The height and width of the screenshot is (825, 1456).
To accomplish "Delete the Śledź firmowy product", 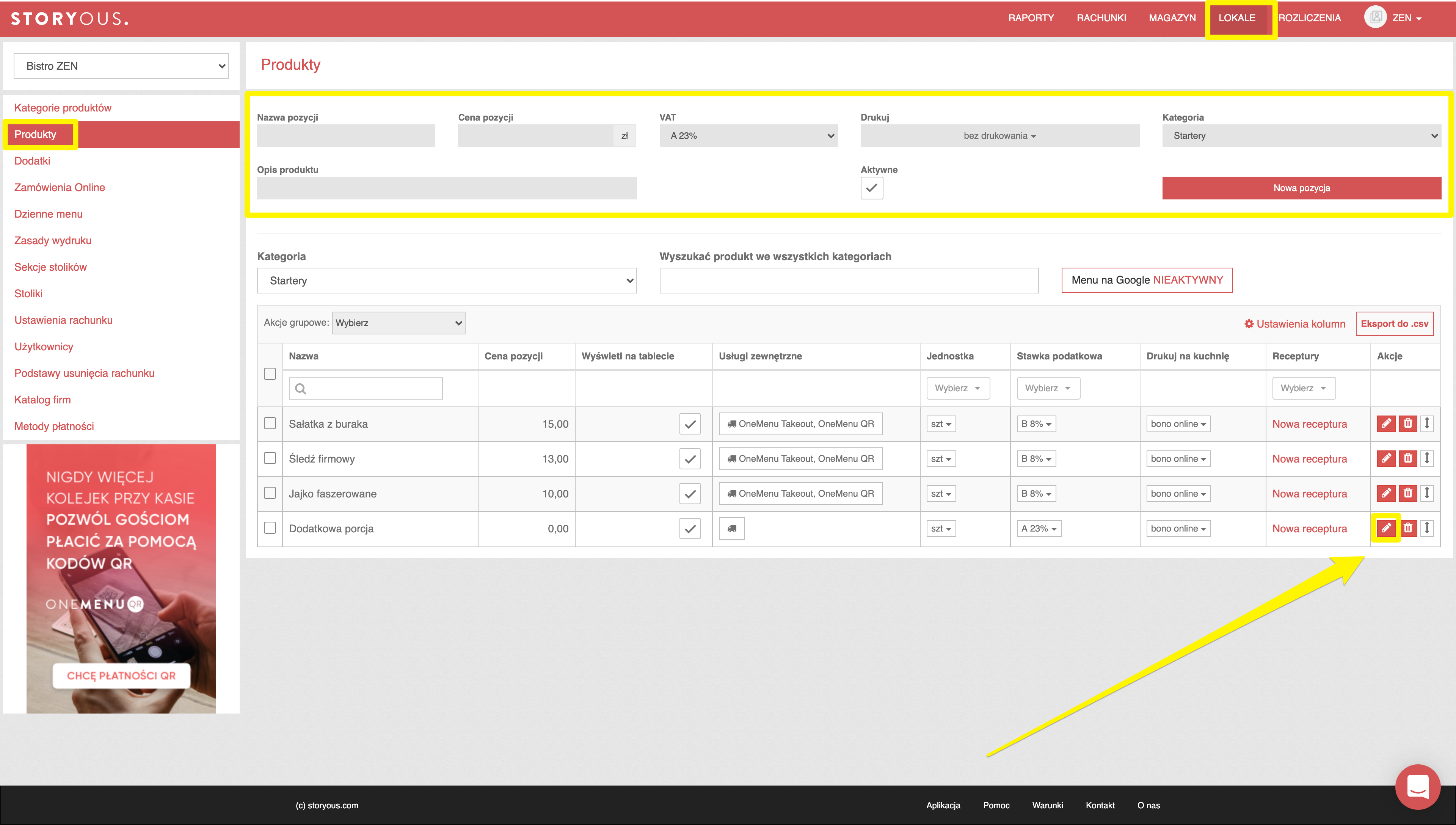I will coord(1408,458).
